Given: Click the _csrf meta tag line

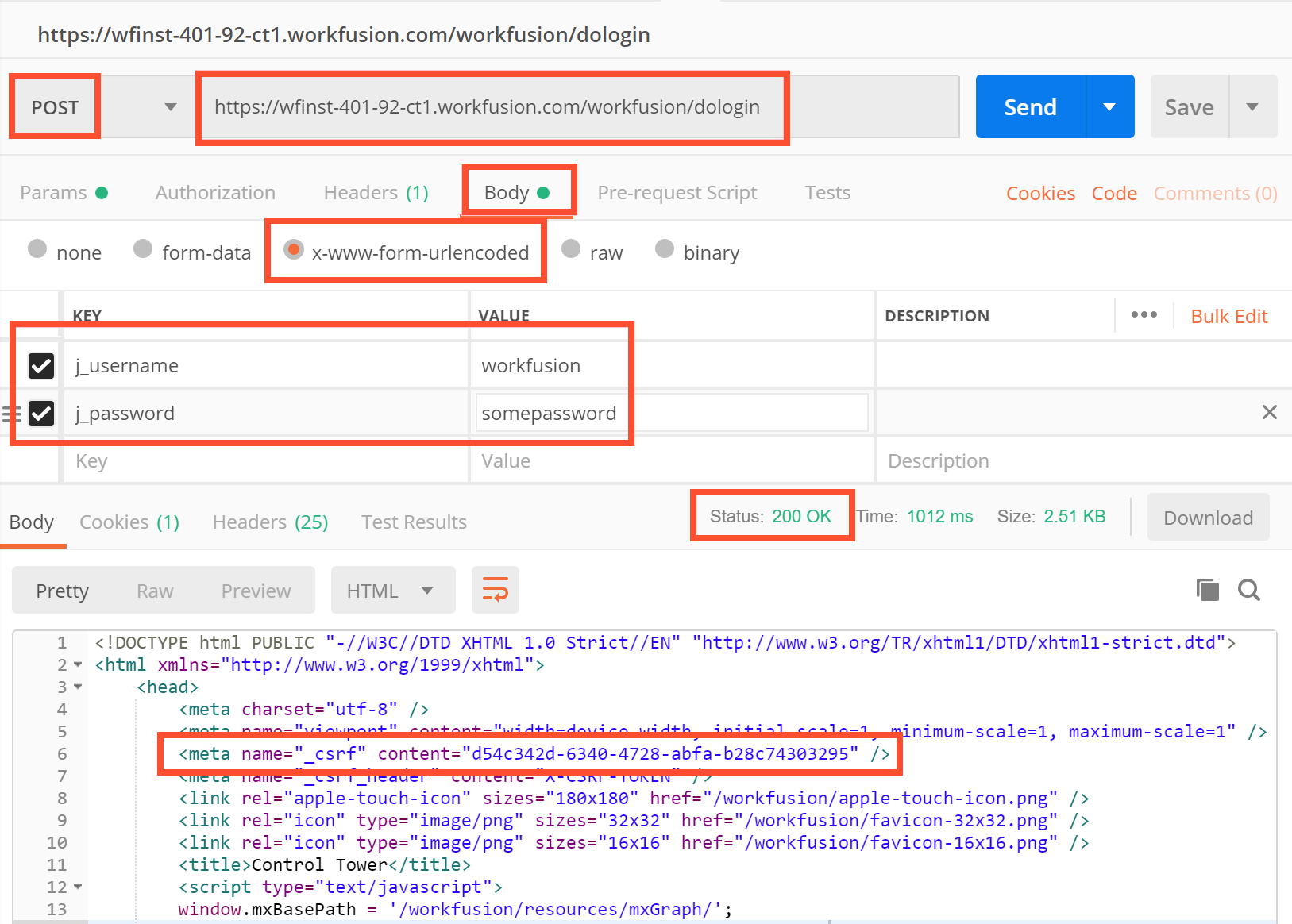Looking at the screenshot, I should coord(534,753).
